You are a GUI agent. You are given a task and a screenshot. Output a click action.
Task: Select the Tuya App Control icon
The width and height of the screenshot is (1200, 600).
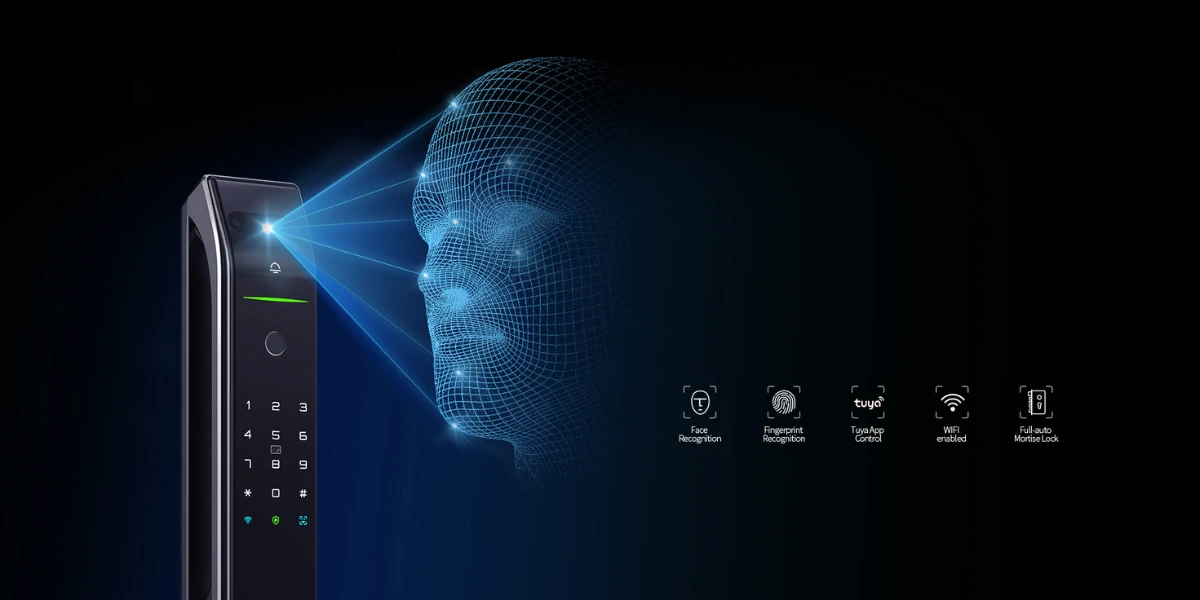(868, 402)
